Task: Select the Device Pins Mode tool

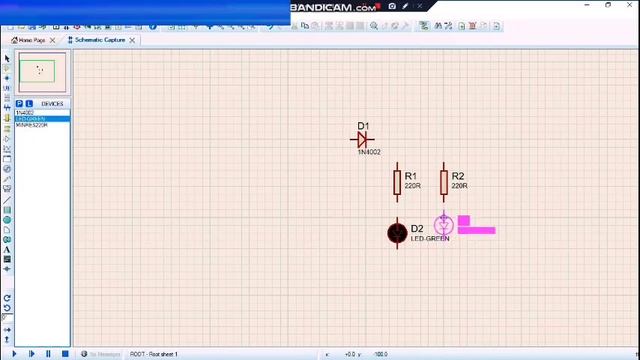Action: (x=7, y=139)
